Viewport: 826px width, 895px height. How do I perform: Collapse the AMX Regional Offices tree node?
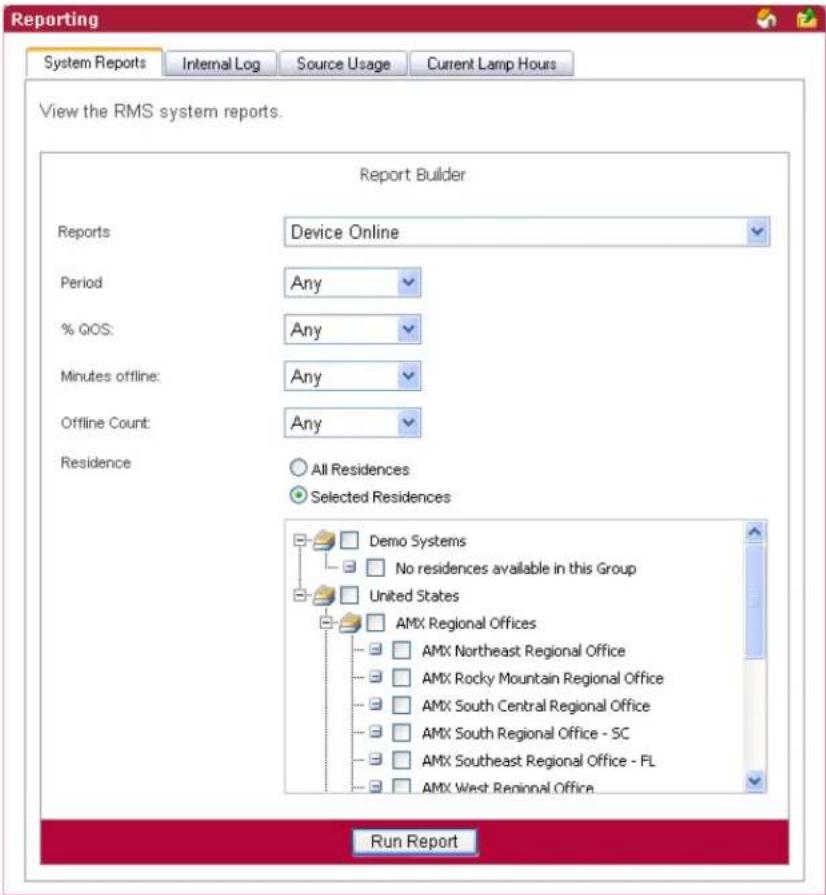(326, 622)
